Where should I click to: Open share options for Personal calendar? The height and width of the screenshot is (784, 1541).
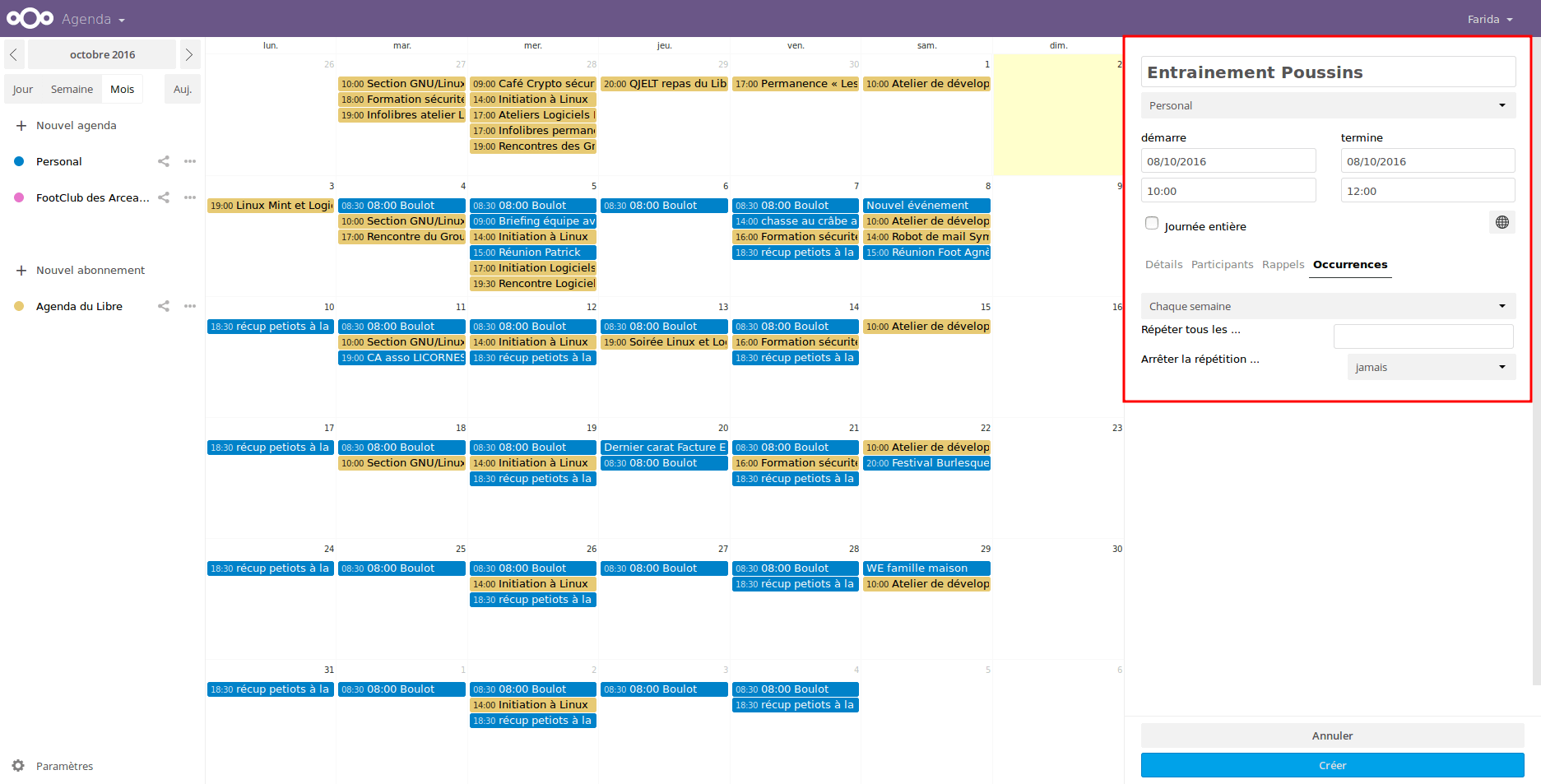click(164, 161)
